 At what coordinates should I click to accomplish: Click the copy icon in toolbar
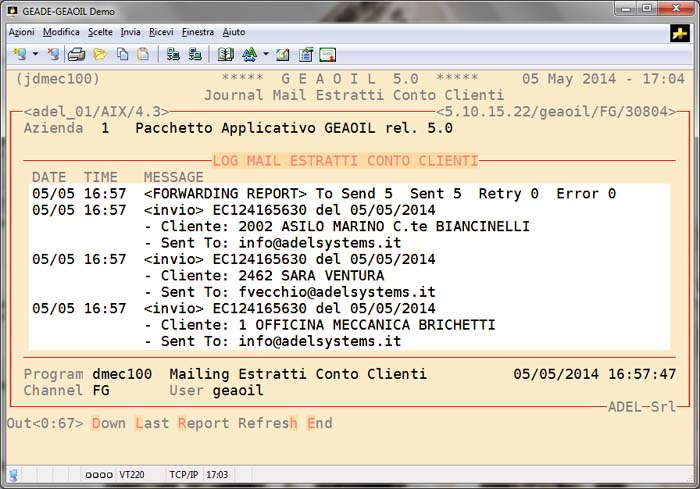[121, 54]
